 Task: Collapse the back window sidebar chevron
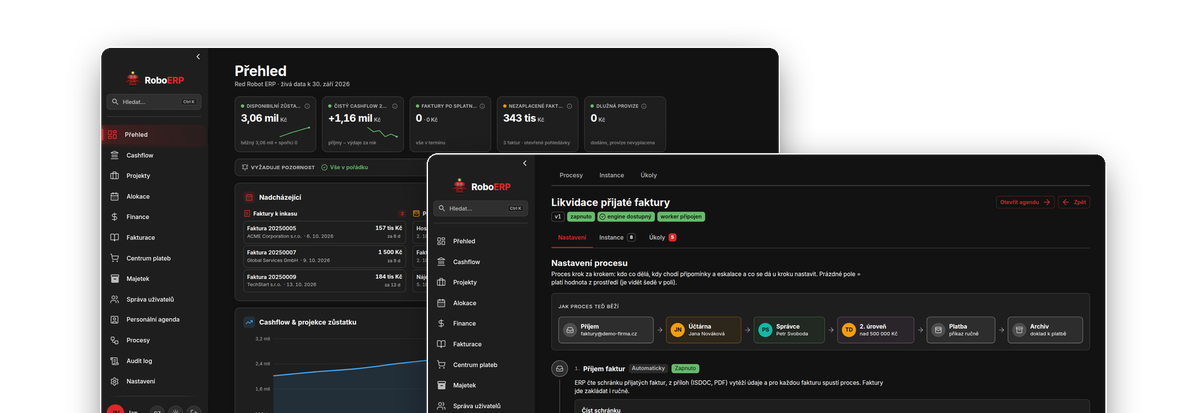[x=198, y=57]
